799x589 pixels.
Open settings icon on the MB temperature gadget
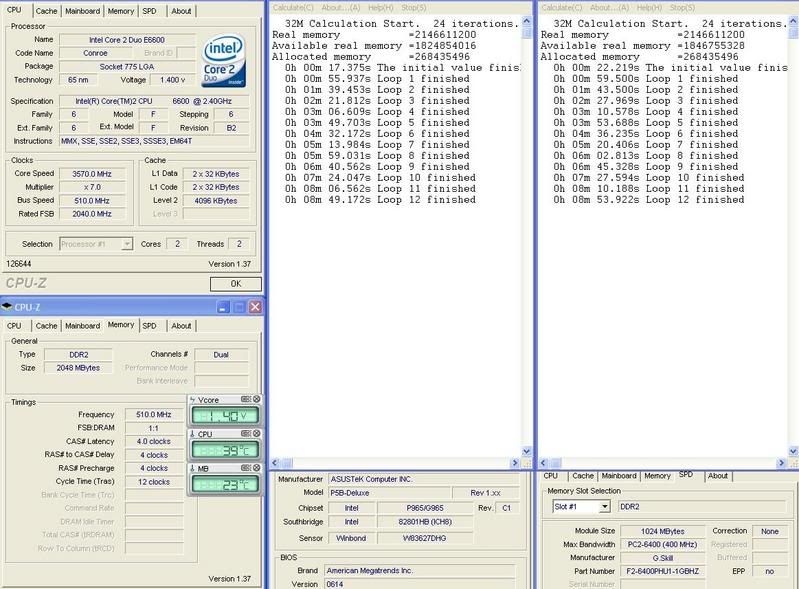(246, 468)
